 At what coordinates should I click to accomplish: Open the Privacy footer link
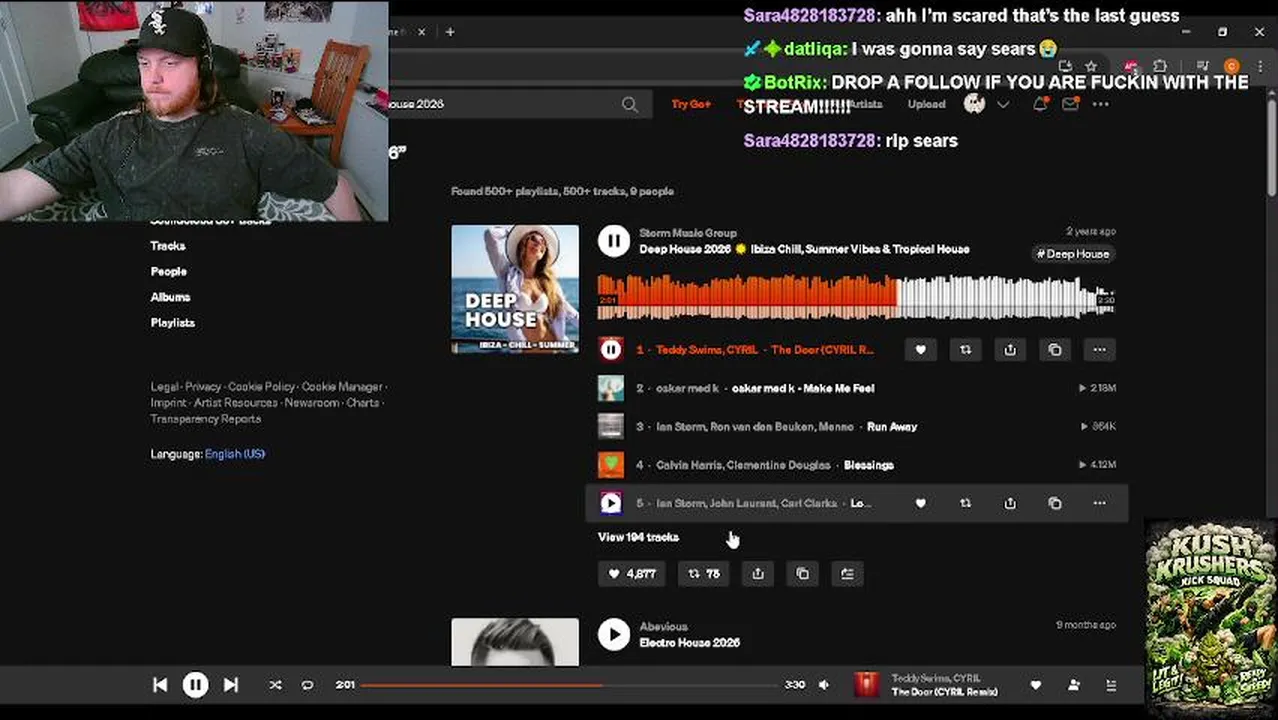tap(203, 387)
